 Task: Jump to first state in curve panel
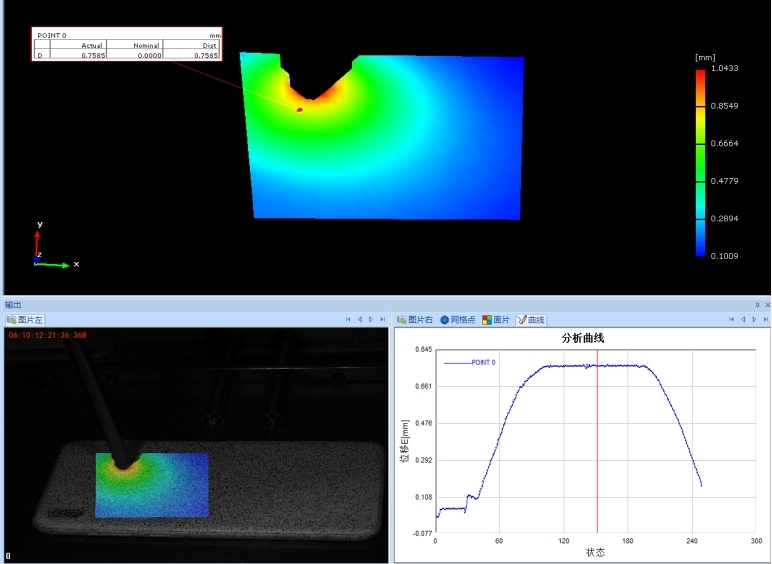click(x=731, y=320)
